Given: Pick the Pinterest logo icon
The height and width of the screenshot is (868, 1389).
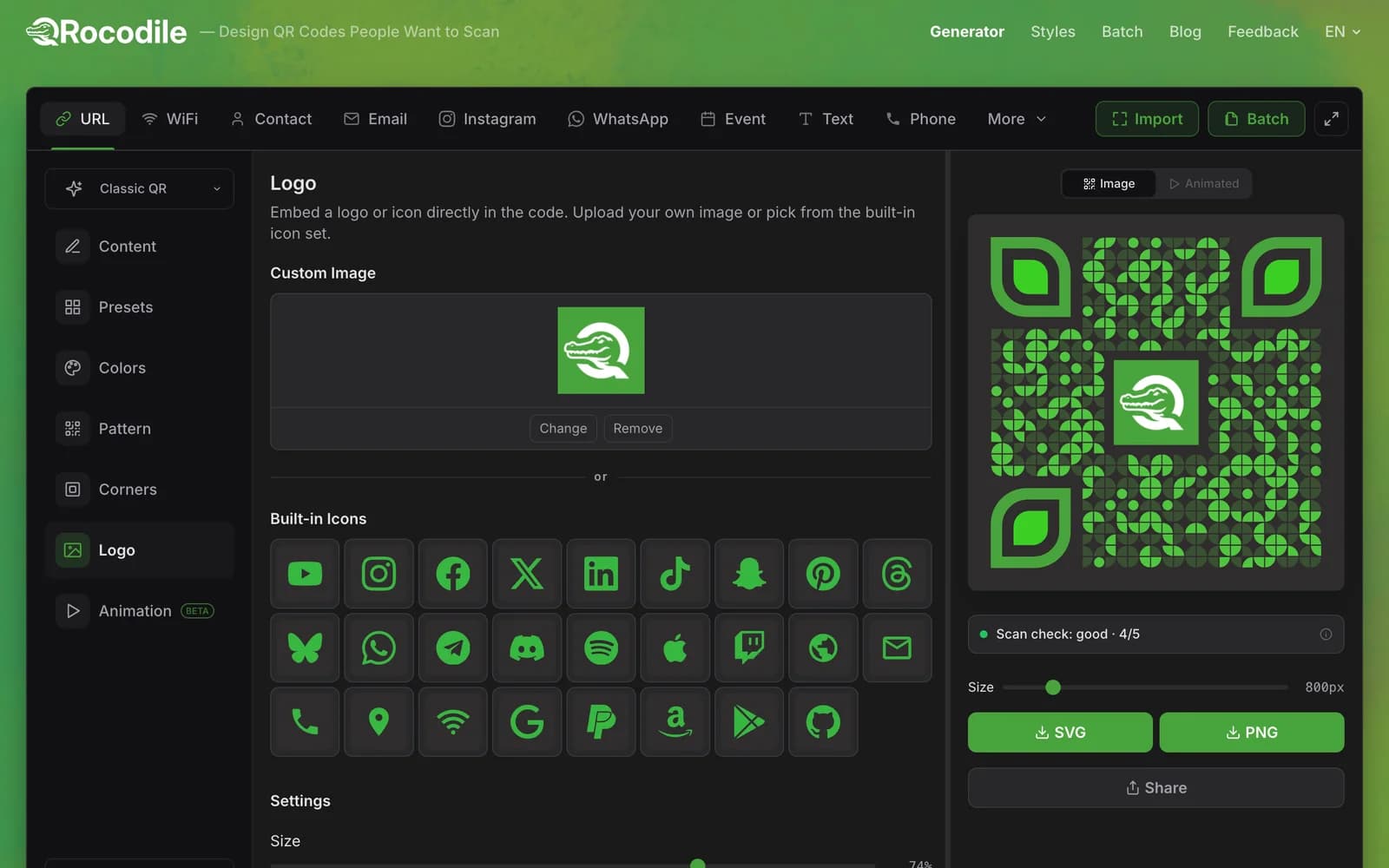Looking at the screenshot, I should [823, 574].
